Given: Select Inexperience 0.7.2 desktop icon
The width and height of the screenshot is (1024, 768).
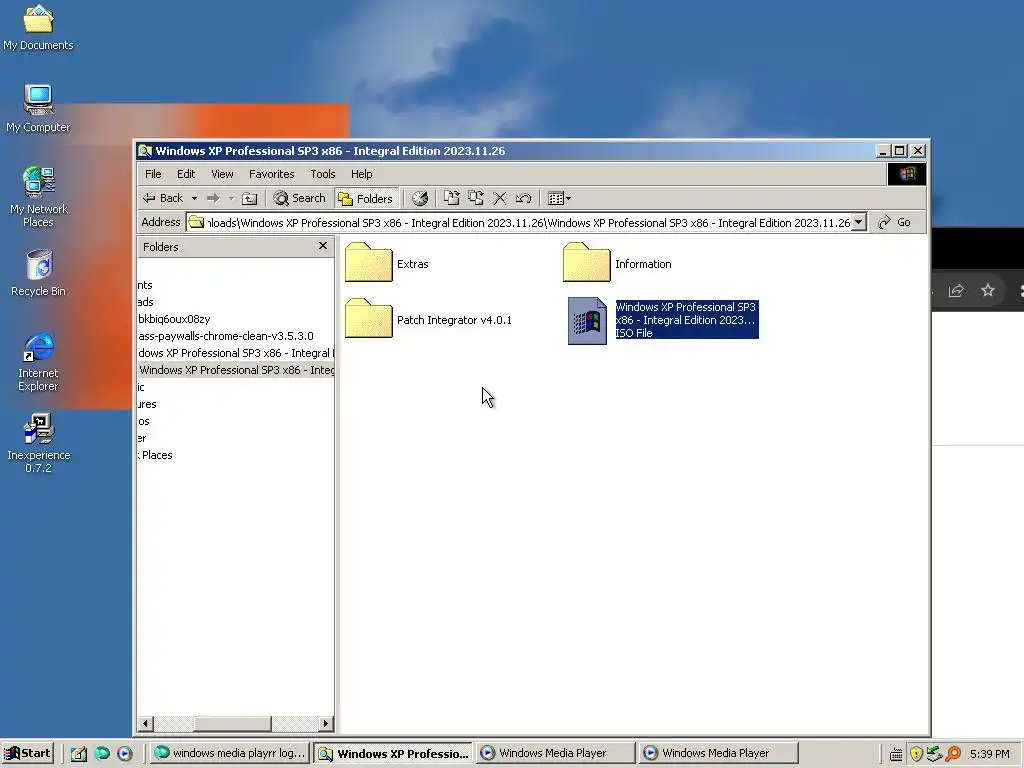Looking at the screenshot, I should pos(39,442).
